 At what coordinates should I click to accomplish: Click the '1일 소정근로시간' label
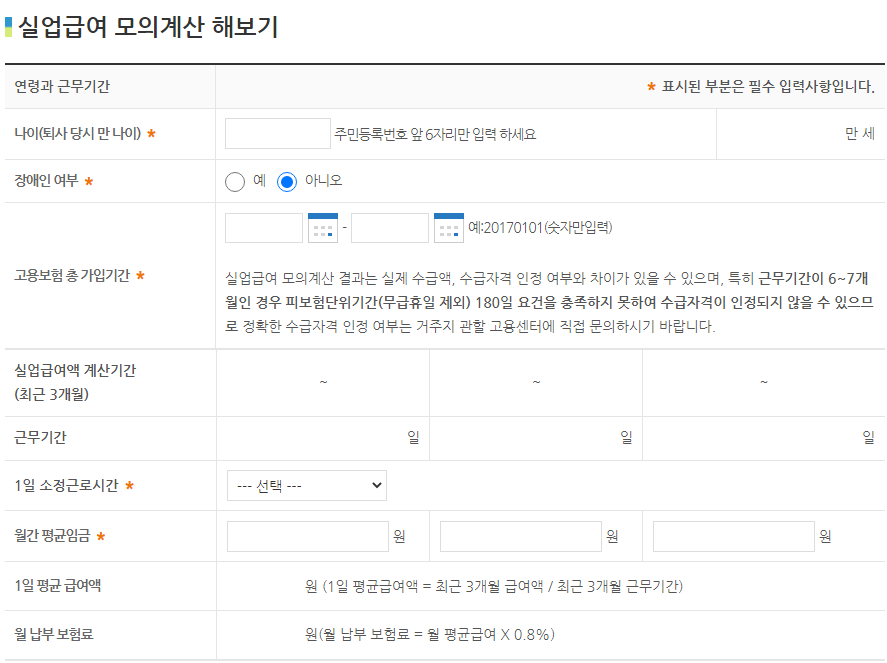click(66, 485)
